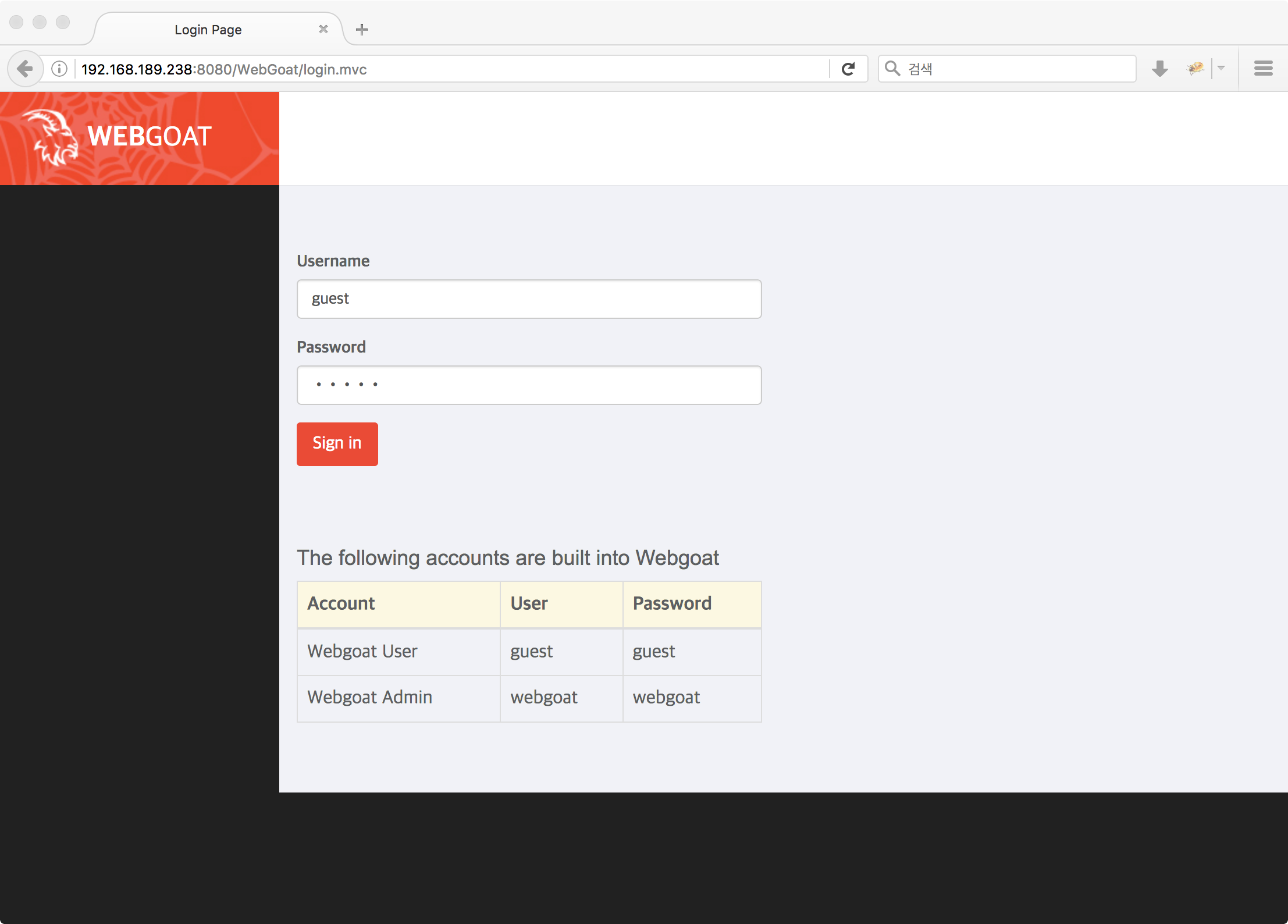Click the Password column header in table
This screenshot has width=1288, height=924.
pyautogui.click(x=692, y=604)
